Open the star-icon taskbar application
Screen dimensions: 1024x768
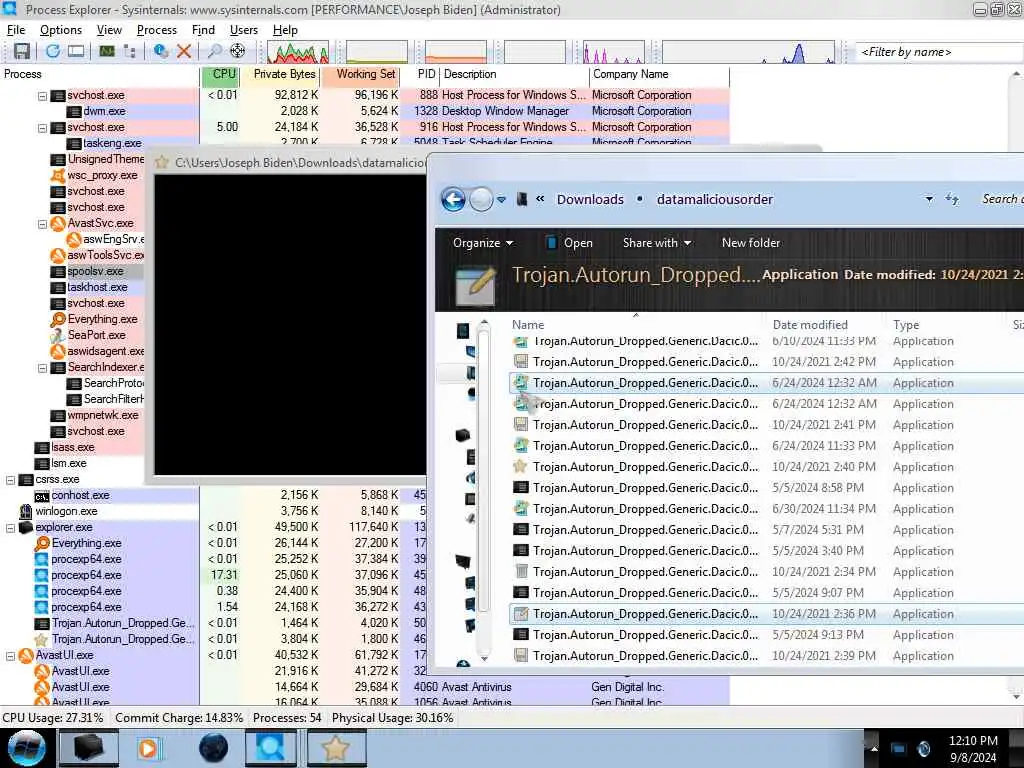336,748
